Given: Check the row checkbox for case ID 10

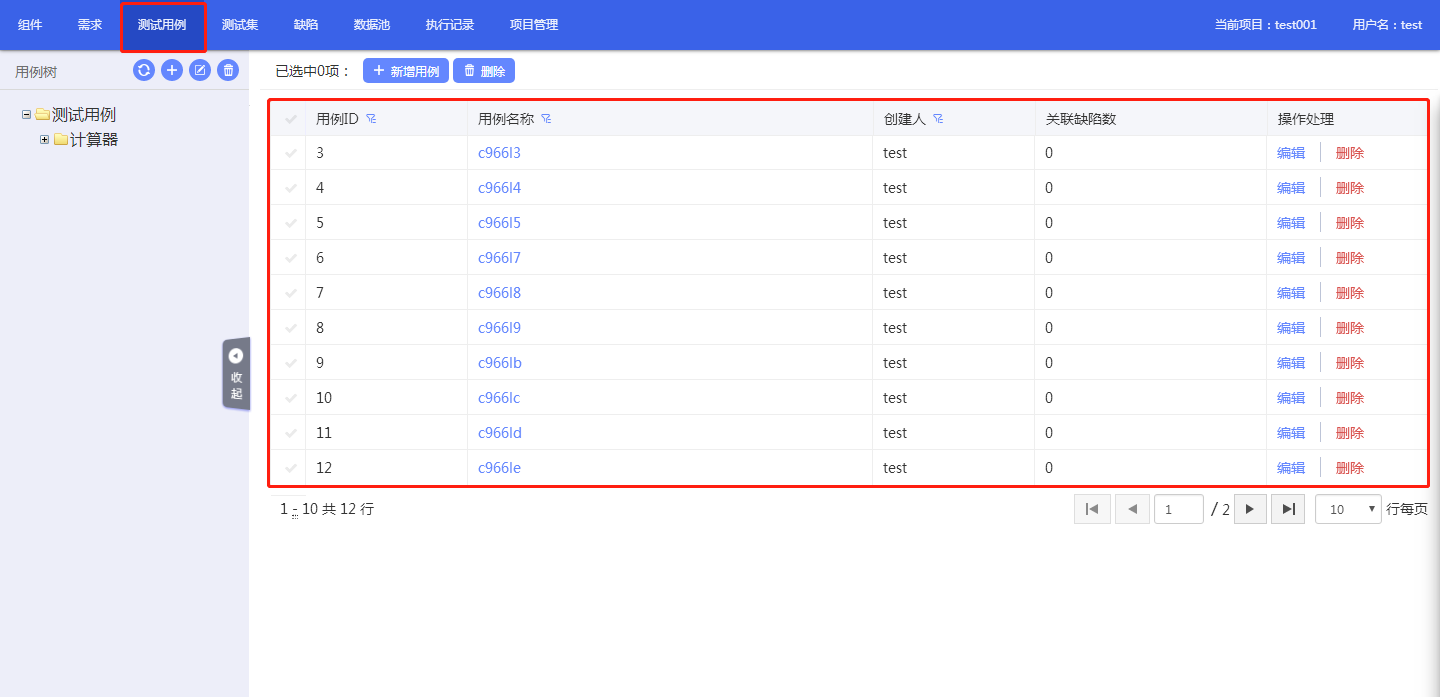Looking at the screenshot, I should pyautogui.click(x=291, y=398).
